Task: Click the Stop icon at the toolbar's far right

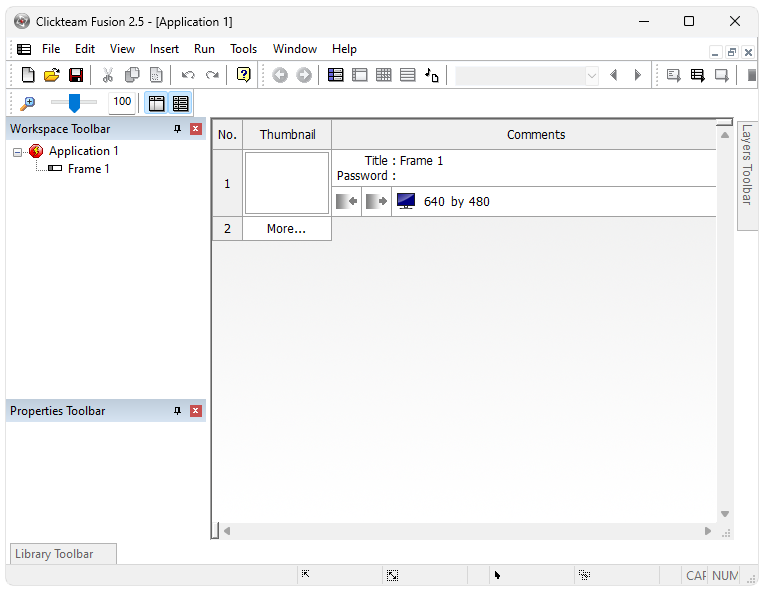Action: pyautogui.click(x=752, y=75)
